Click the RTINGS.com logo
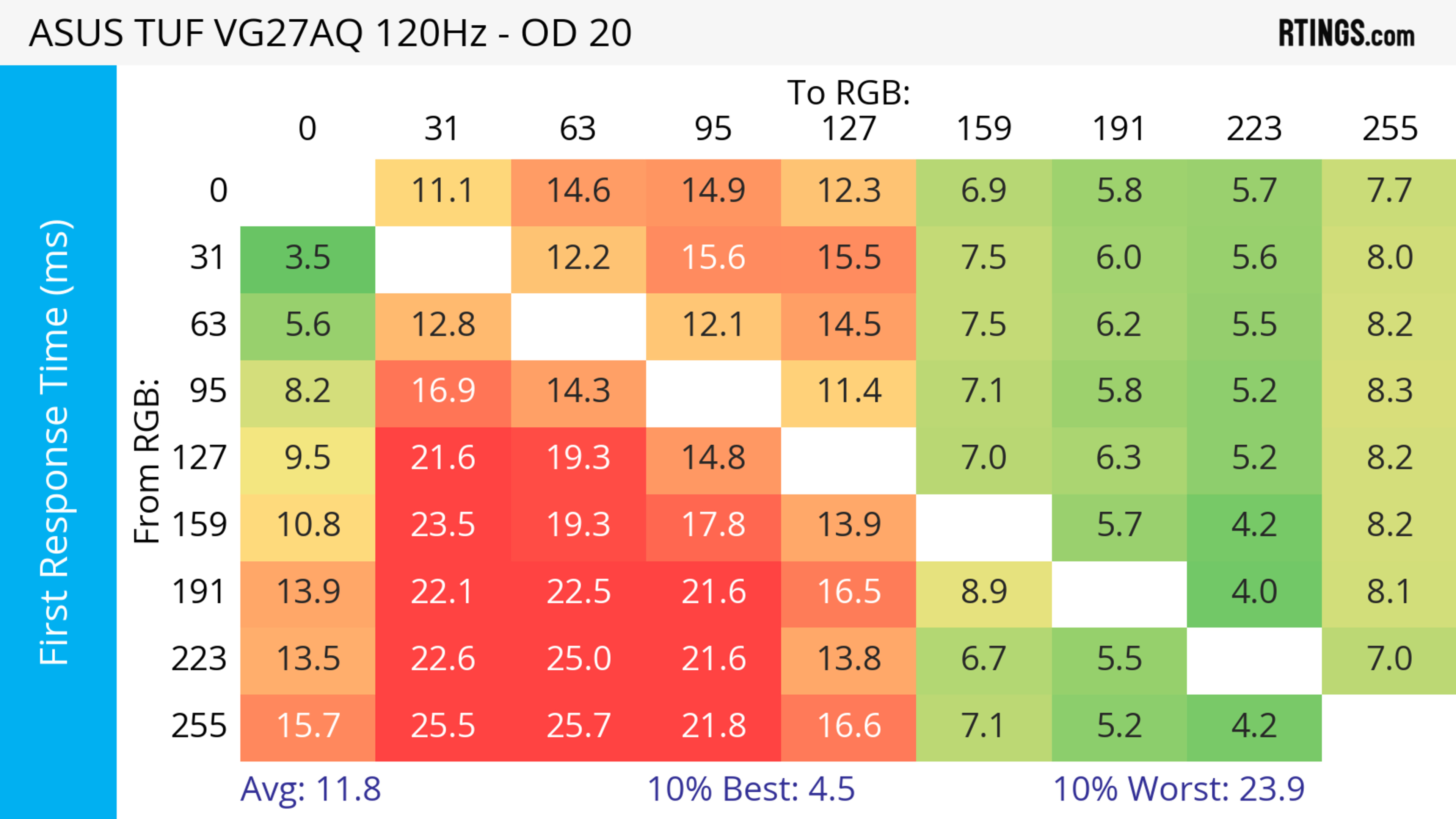This screenshot has height=819, width=1456. (1346, 33)
